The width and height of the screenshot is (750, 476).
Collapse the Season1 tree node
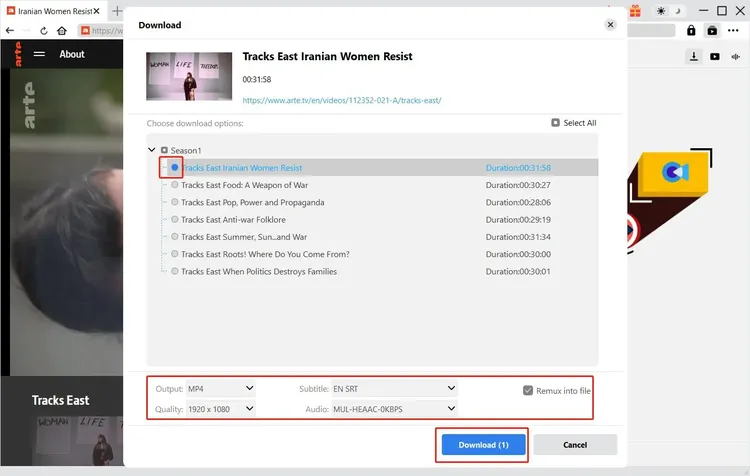click(x=152, y=150)
